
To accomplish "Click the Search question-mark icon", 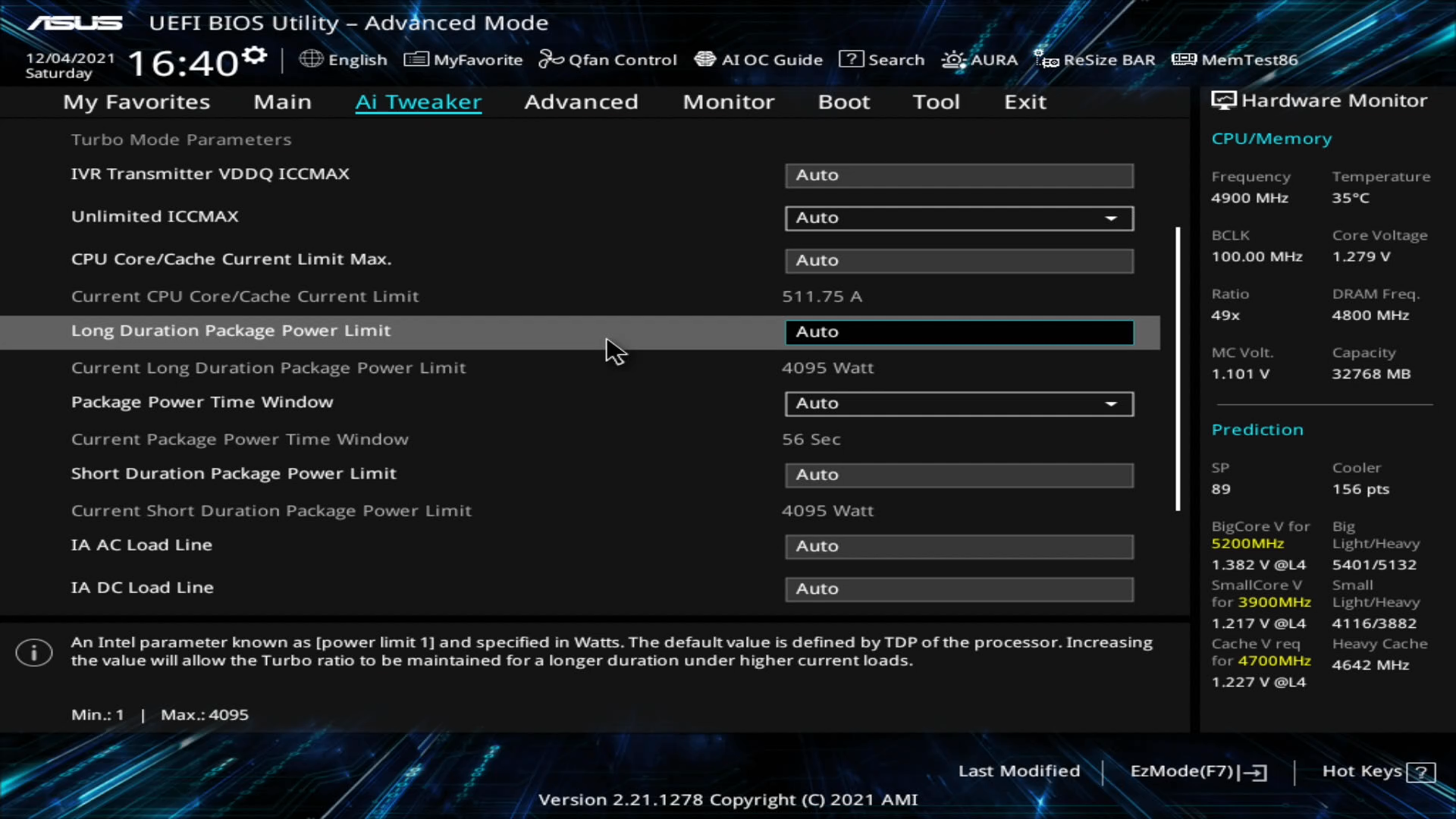I will click(x=851, y=59).
